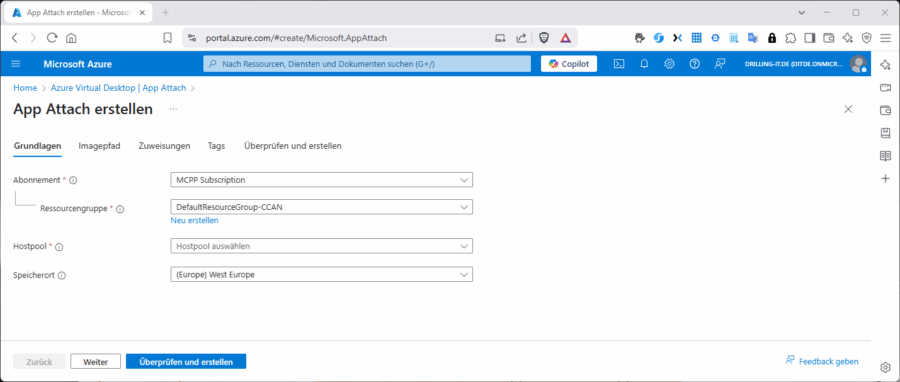Open Azure notifications bell
The image size is (900, 382).
point(644,64)
